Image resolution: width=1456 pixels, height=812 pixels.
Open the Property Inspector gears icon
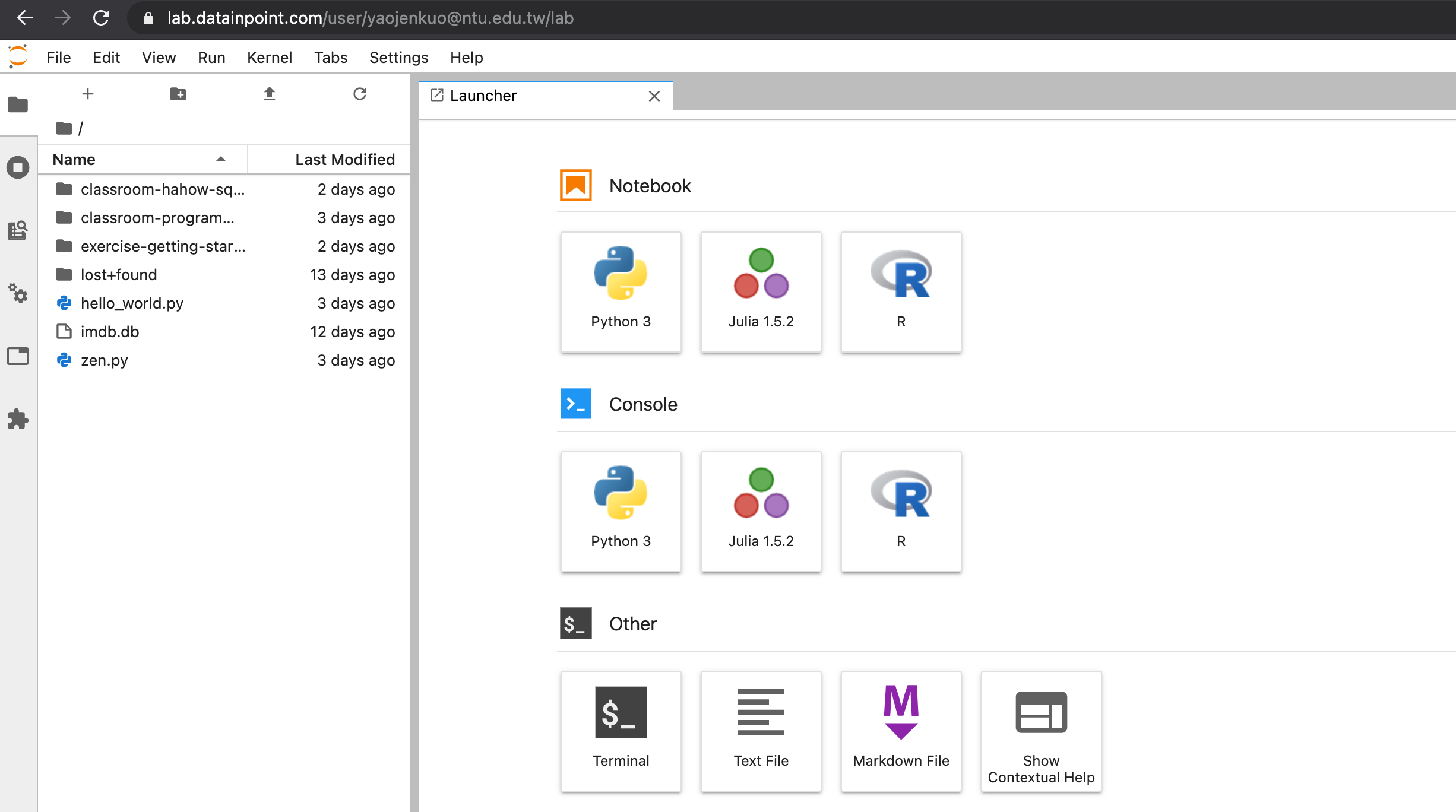(18, 293)
